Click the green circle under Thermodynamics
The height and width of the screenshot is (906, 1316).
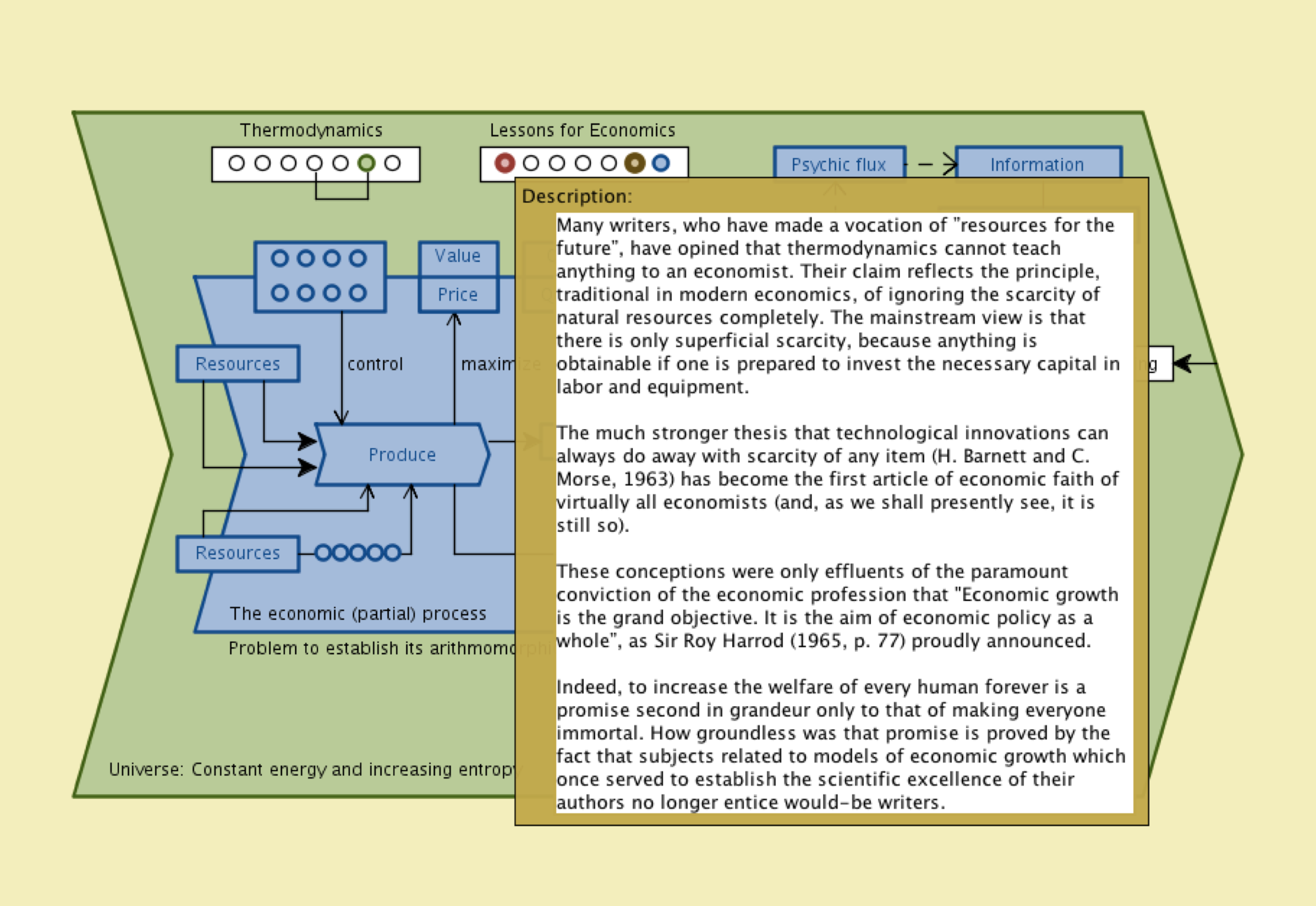pos(366,163)
